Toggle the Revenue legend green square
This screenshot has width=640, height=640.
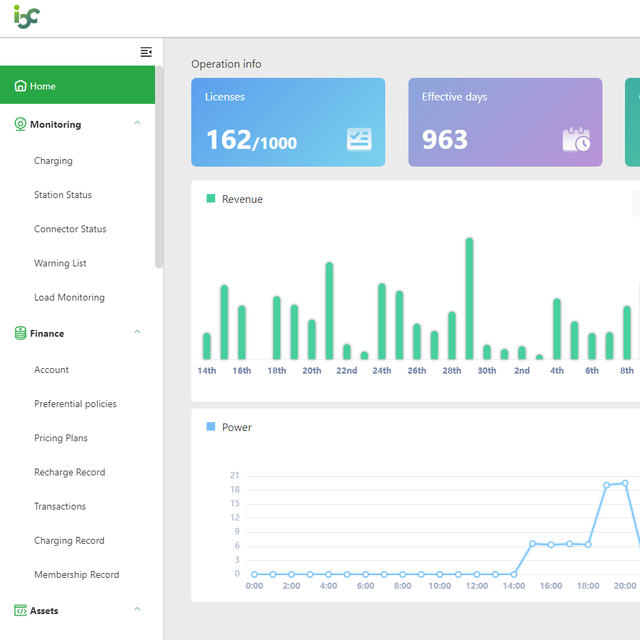coord(211,198)
